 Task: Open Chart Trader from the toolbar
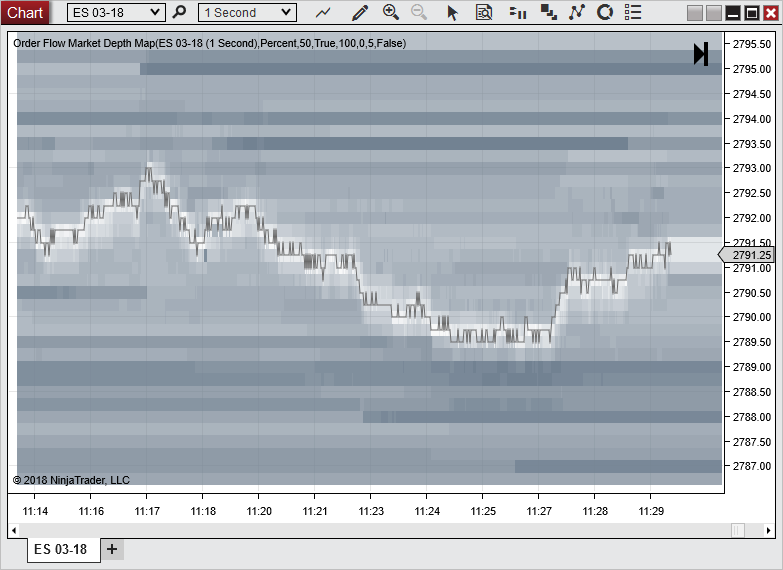coord(517,12)
